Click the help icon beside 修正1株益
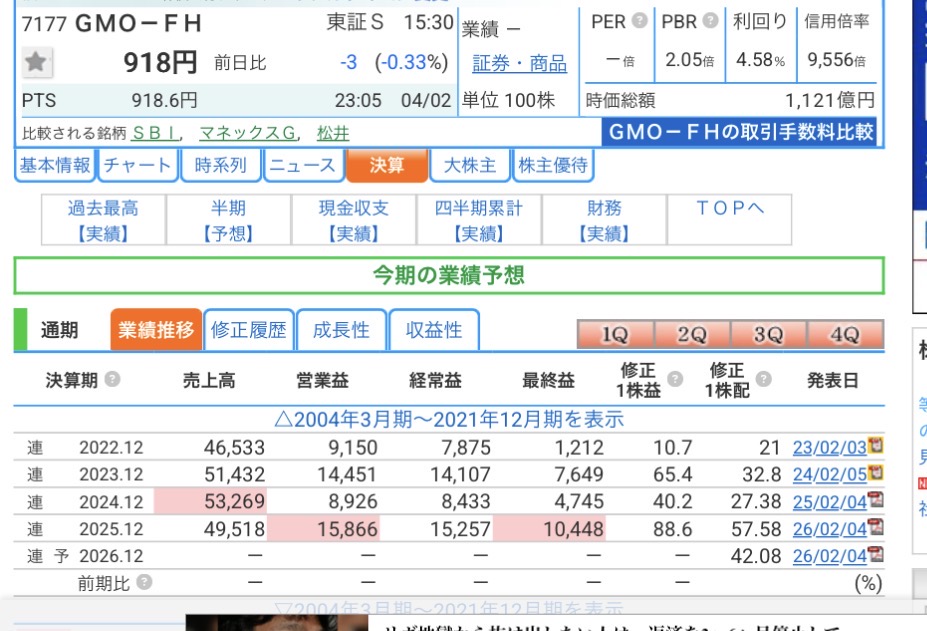This screenshot has width=927, height=631. point(675,380)
